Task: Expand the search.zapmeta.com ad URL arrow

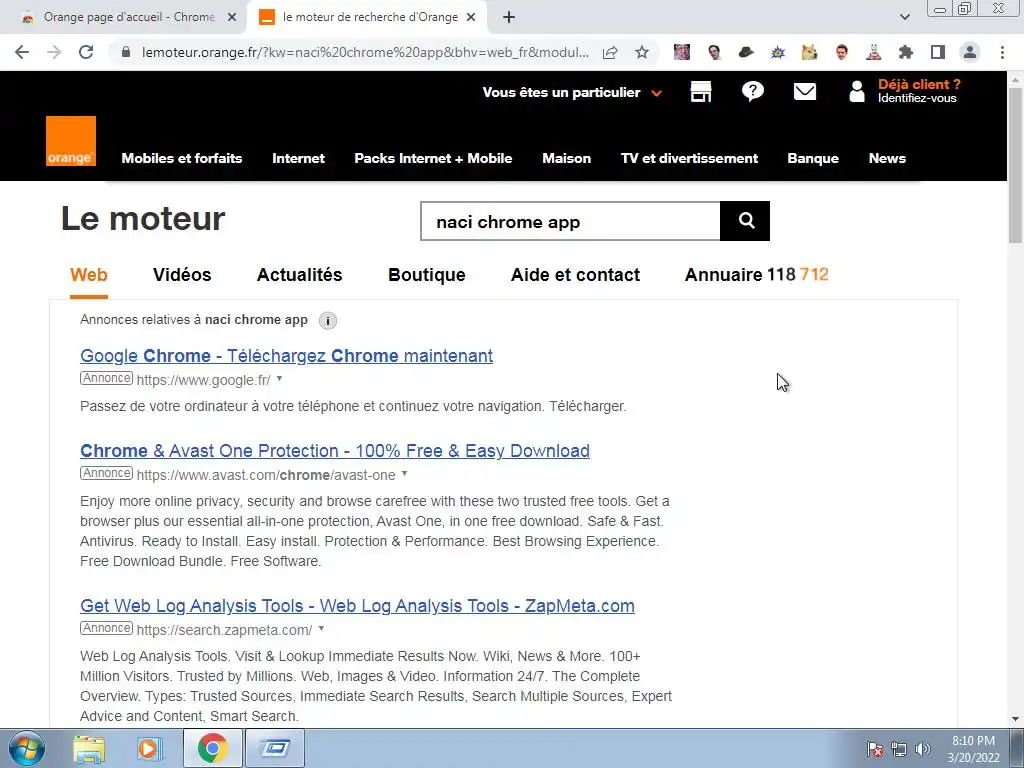Action: 321,629
